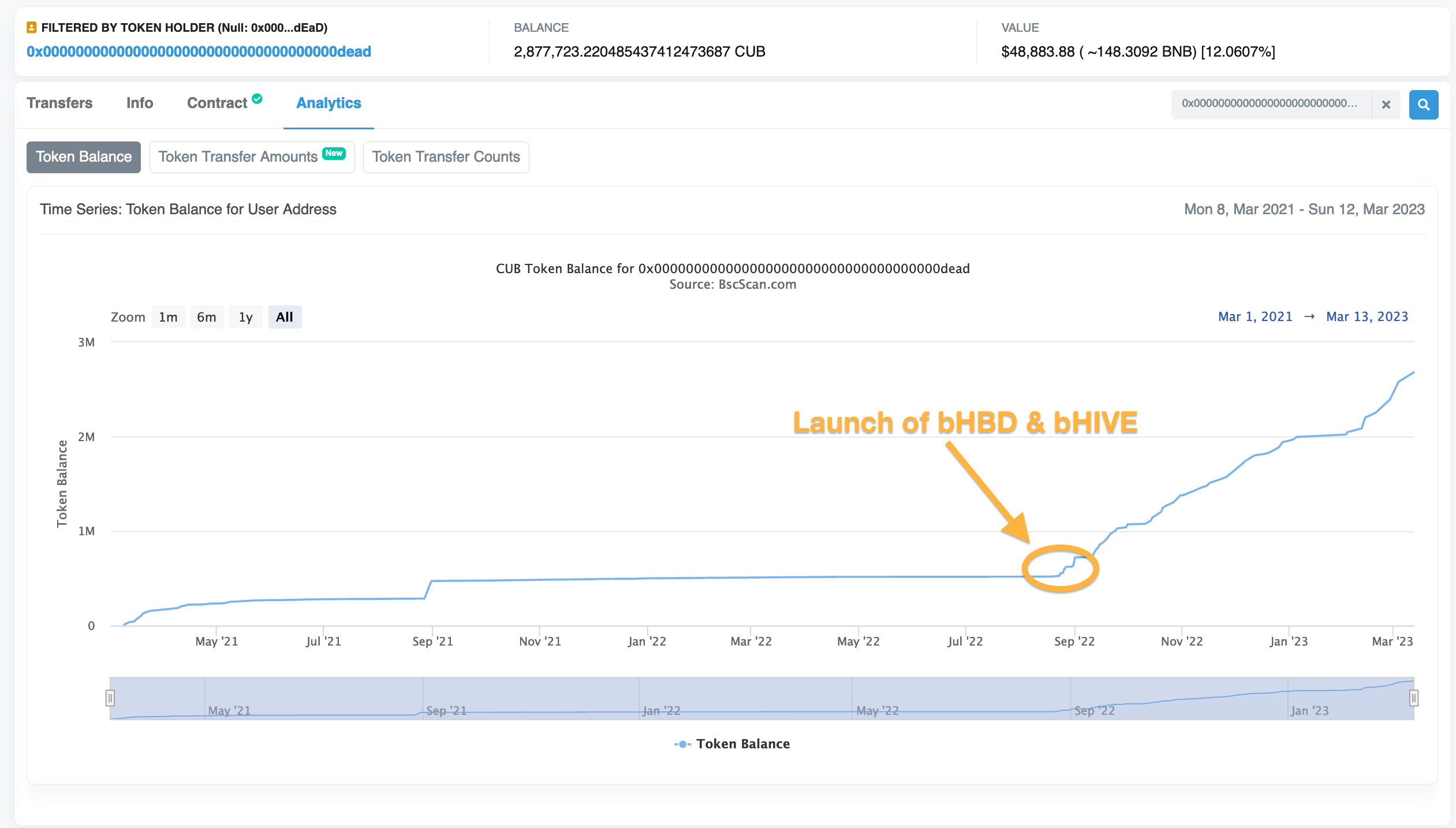This screenshot has height=828, width=1456.
Task: Click the VALUE header label
Action: (1020, 28)
